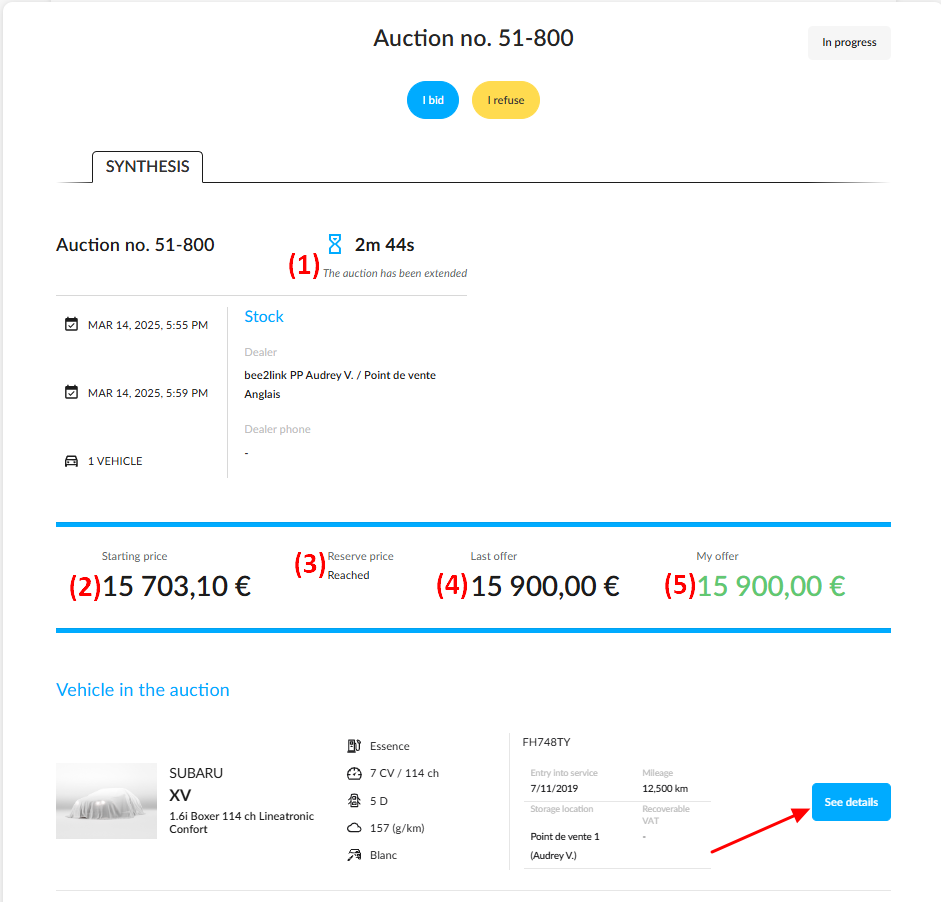Click the XV model name
The width and height of the screenshot is (941, 902).
point(180,795)
